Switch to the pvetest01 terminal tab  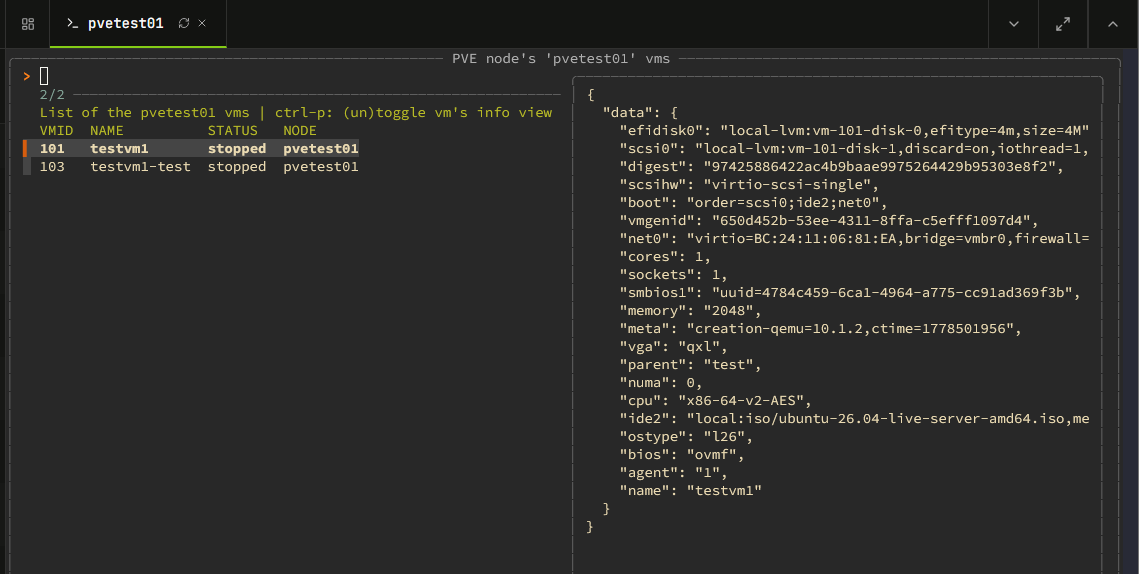138,24
